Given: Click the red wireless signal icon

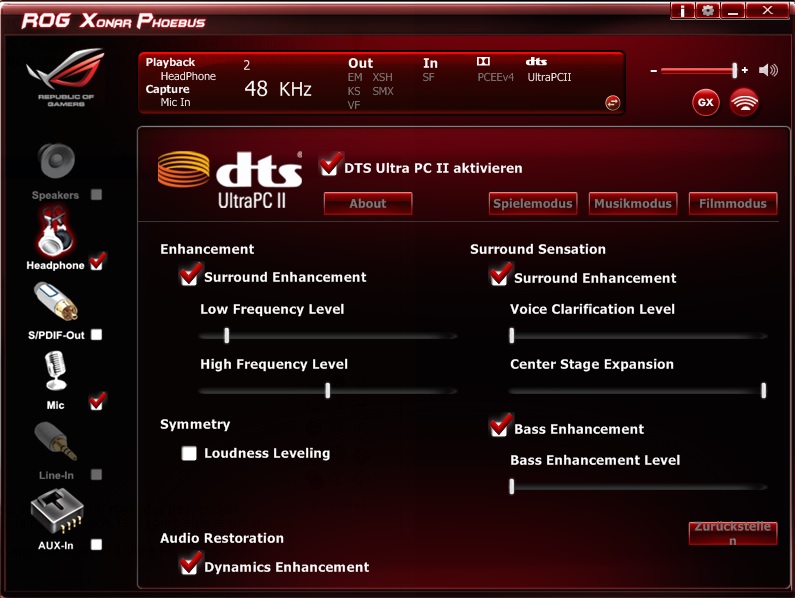Looking at the screenshot, I should click(744, 102).
